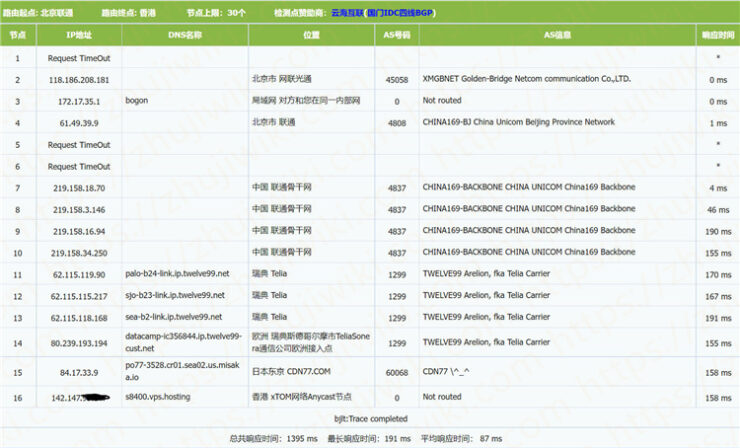Image resolution: width=740 pixels, height=448 pixels.
Task: Select DNS name palo-b24-link.ip.twelve99.net
Action: [x=177, y=273]
